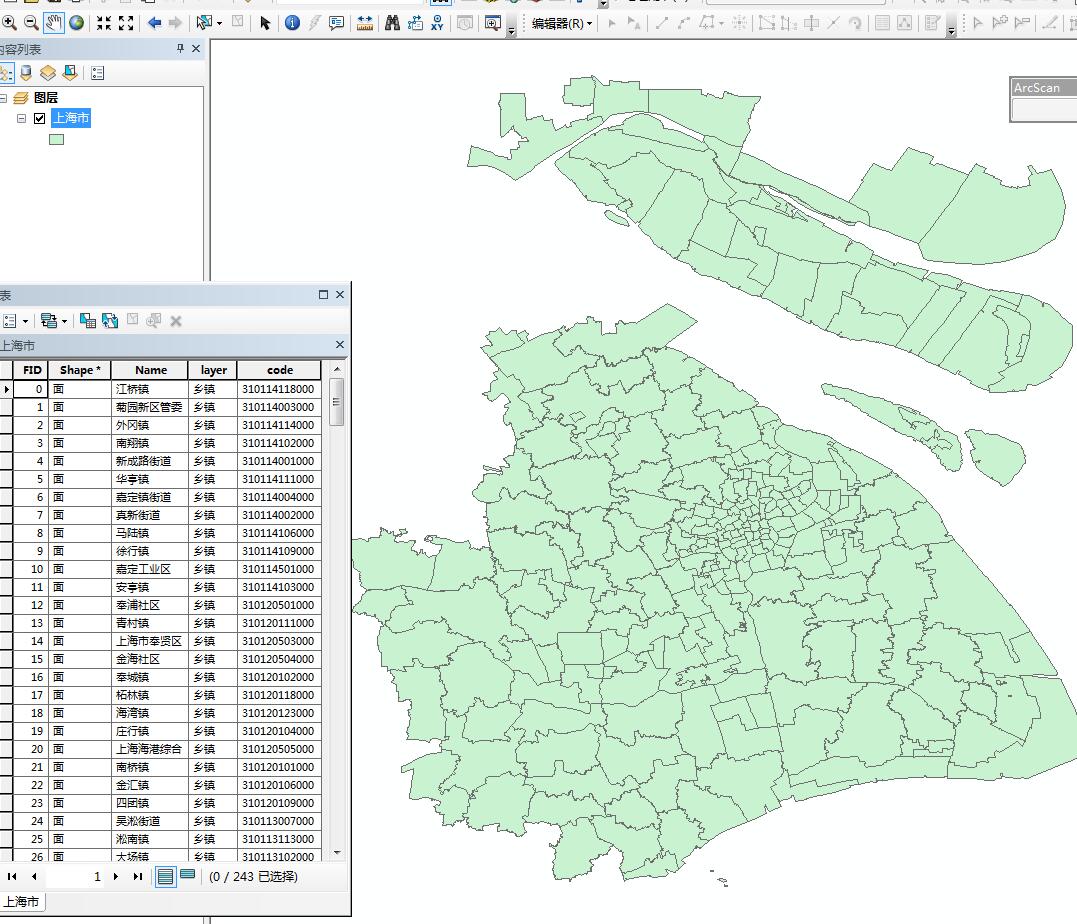Screen dimensions: 1077x924
Task: Collapse the 上海市 layer in the contents list
Action: pyautogui.click(x=22, y=117)
